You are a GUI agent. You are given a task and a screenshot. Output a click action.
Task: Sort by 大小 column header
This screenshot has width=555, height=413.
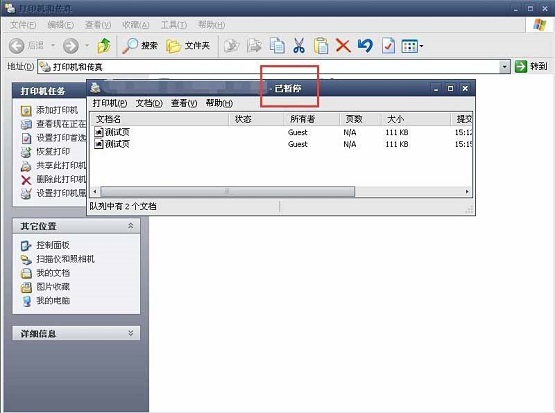click(x=416, y=119)
